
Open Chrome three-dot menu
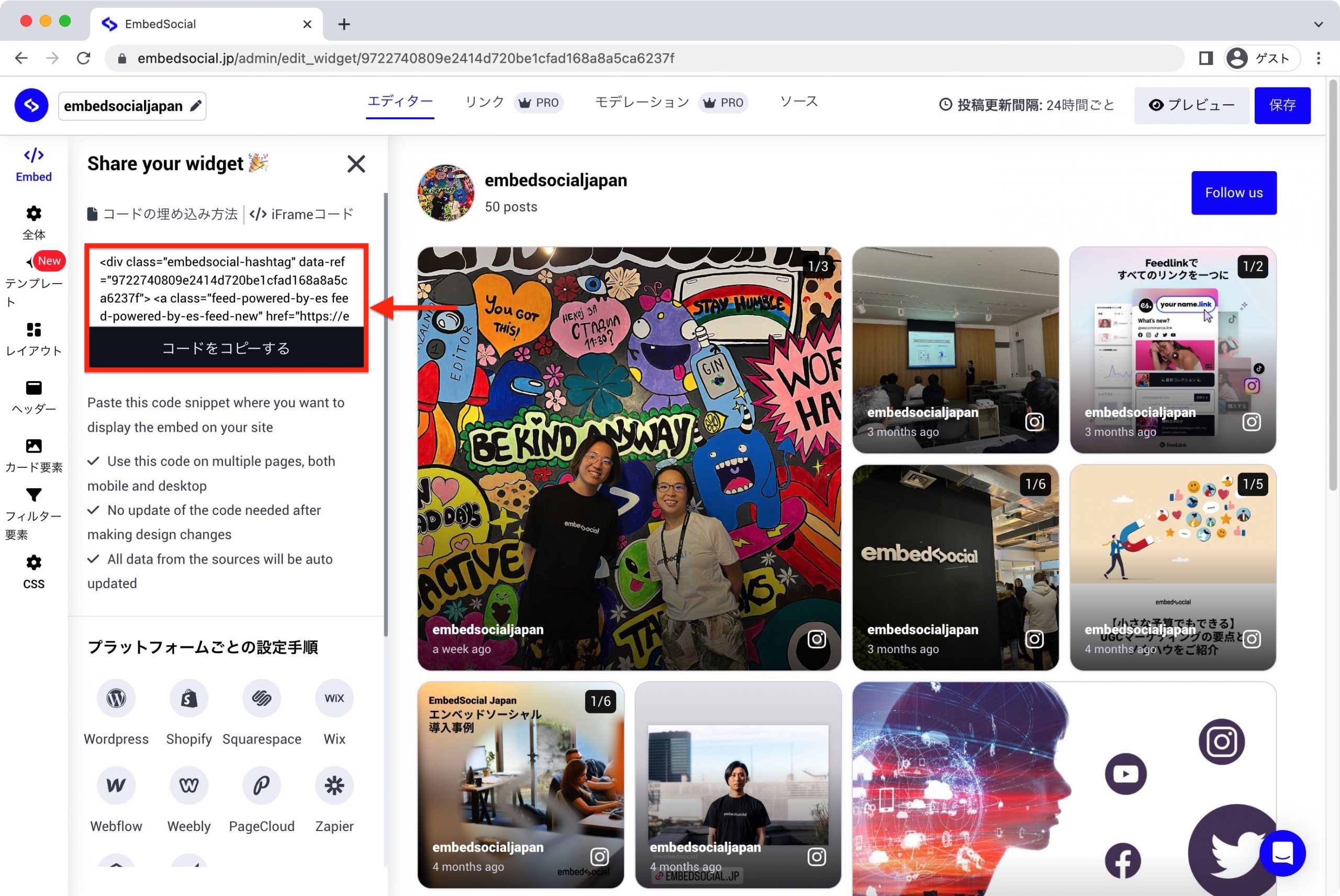[1319, 58]
